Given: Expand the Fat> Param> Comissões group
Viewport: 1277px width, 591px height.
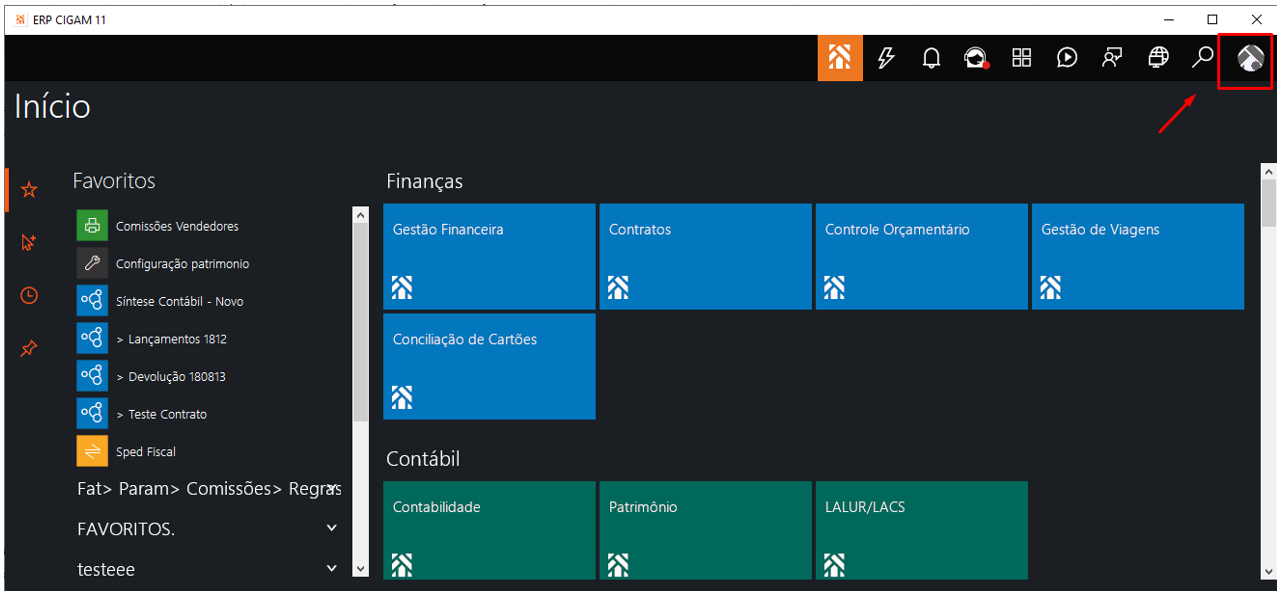Looking at the screenshot, I should (x=332, y=488).
